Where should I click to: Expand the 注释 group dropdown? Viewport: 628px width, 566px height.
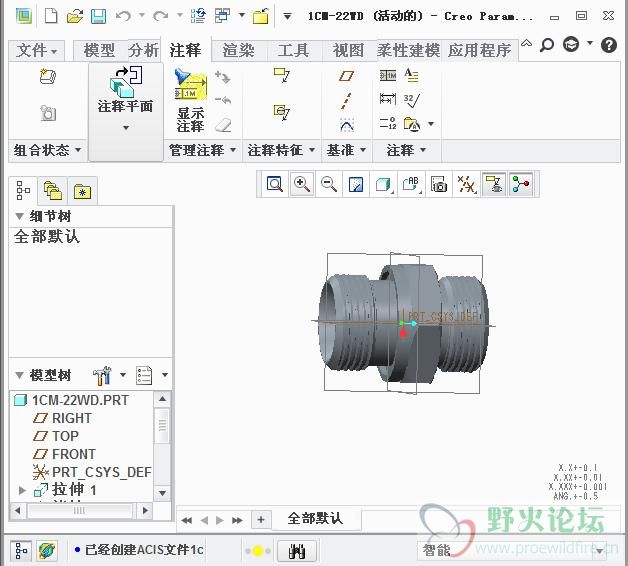click(x=407, y=151)
